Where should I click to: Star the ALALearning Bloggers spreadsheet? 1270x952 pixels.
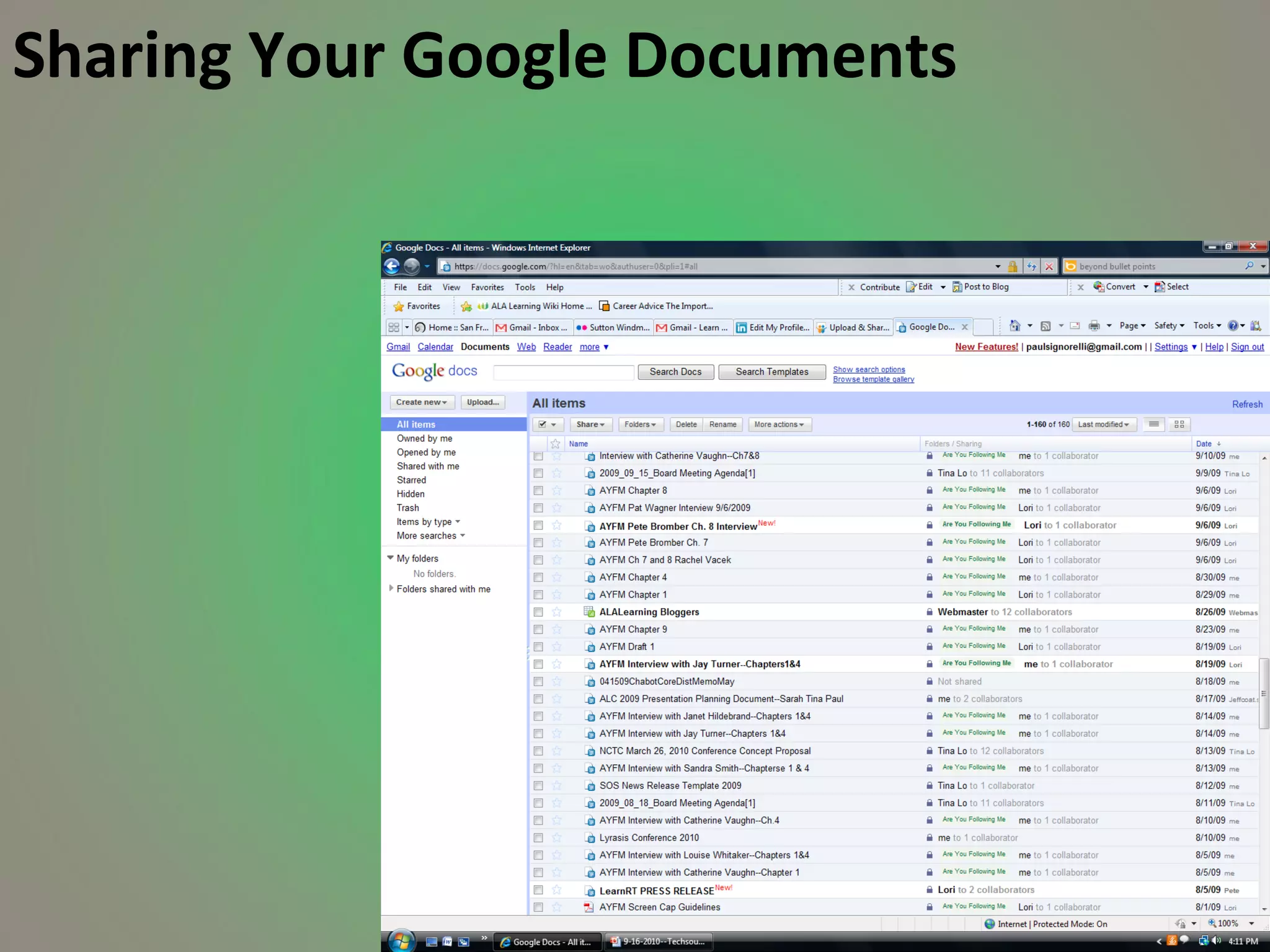pos(557,612)
